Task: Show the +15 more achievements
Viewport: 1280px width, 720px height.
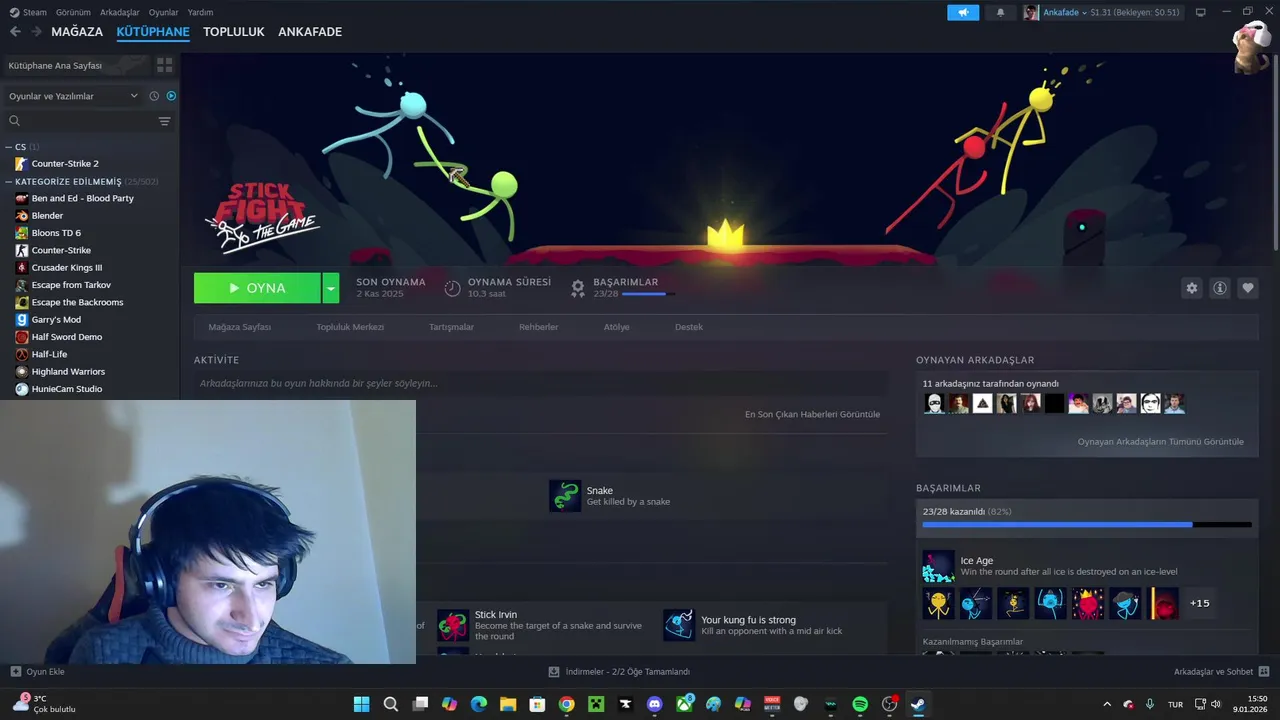Action: pos(1199,603)
